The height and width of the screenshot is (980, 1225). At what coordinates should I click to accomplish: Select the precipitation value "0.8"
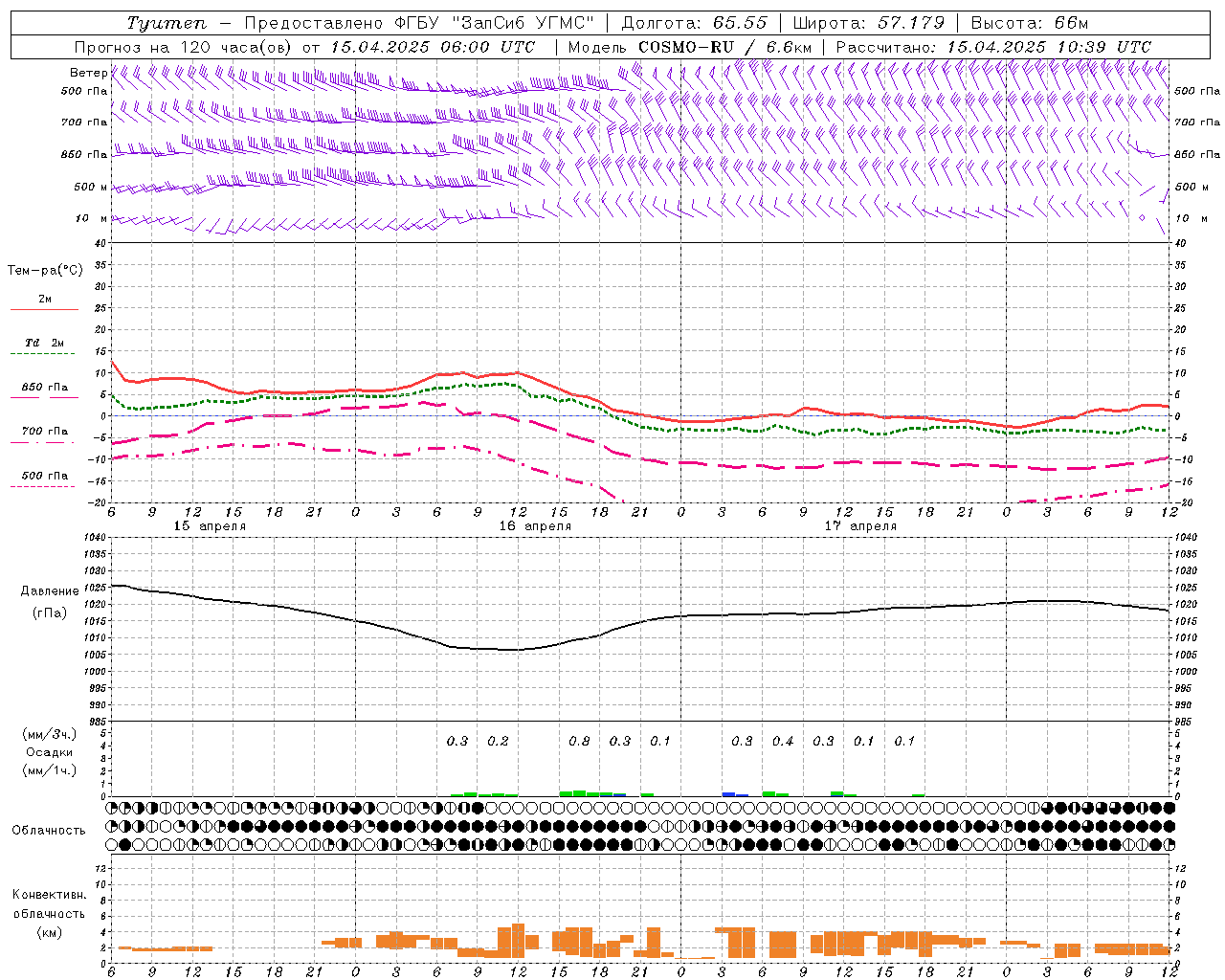pyautogui.click(x=579, y=741)
